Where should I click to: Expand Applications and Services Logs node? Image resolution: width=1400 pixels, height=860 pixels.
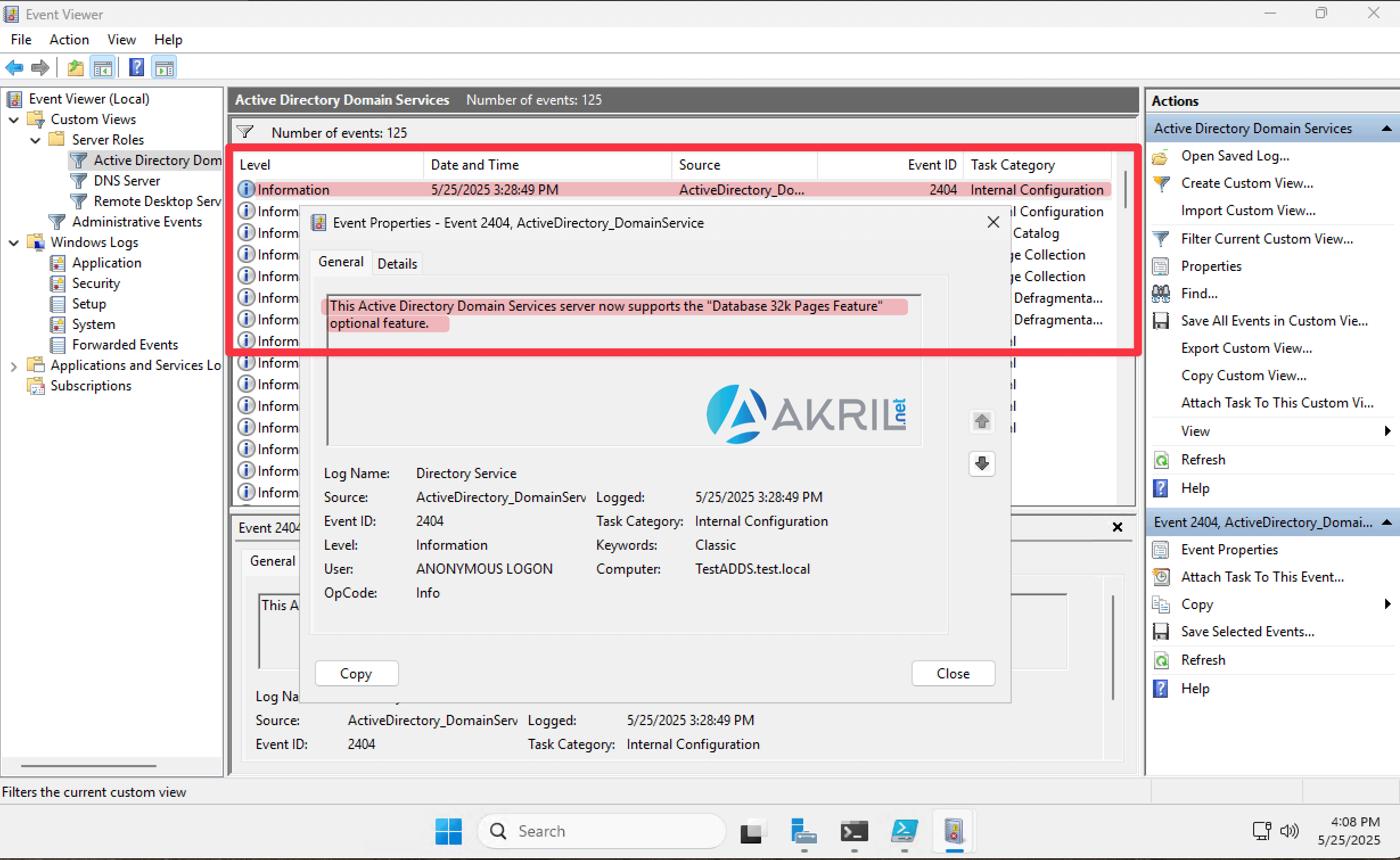pyautogui.click(x=14, y=365)
